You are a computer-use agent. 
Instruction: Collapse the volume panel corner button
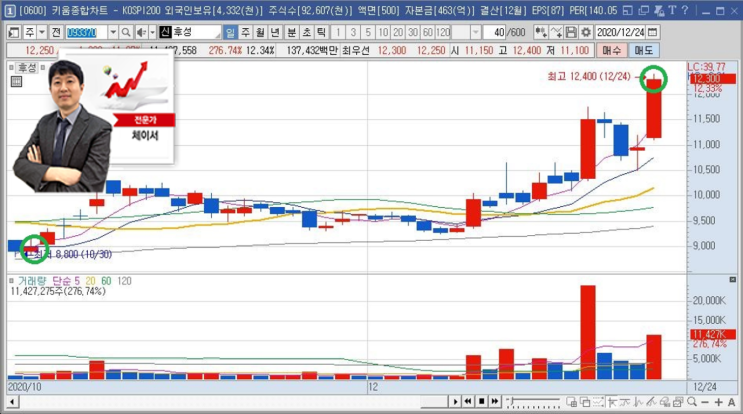732,280
